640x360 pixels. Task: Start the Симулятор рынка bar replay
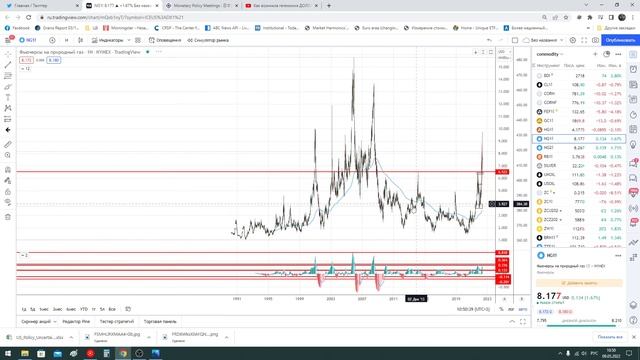(208, 40)
